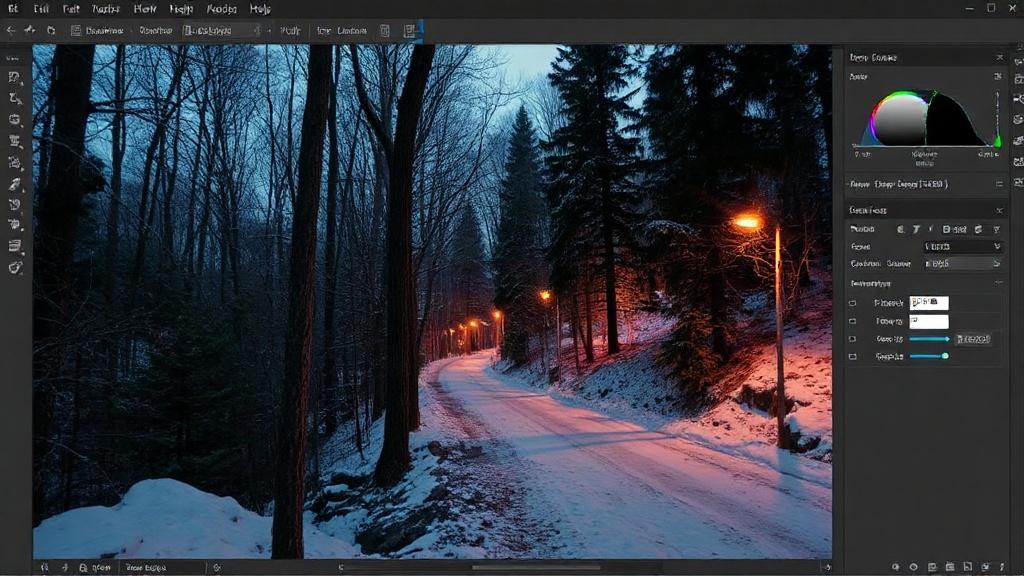This screenshot has width=1024, height=576.
Task: Click the upper white input field
Action: (929, 302)
